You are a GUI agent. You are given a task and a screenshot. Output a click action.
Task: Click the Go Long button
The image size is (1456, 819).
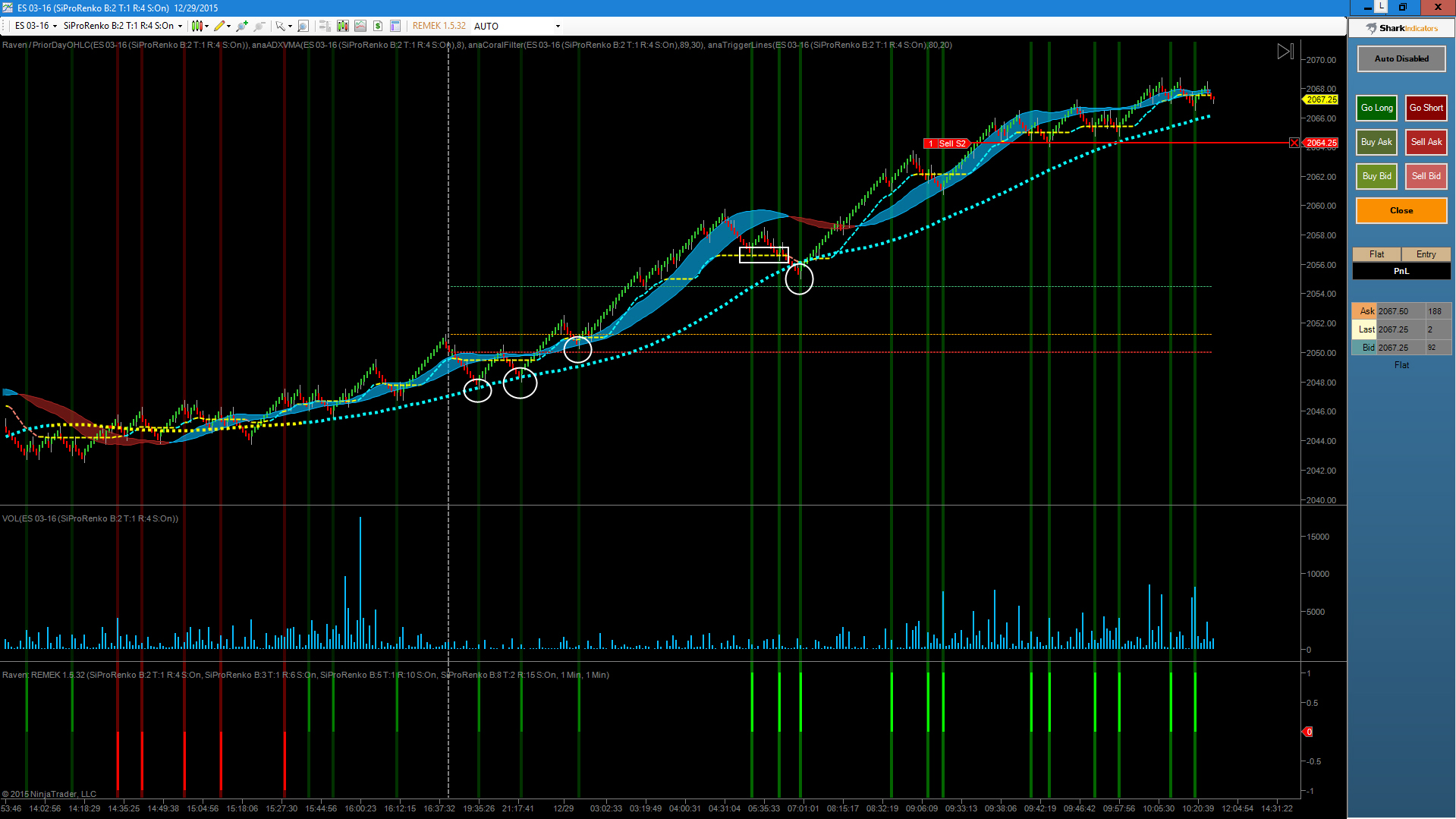[x=1377, y=108]
